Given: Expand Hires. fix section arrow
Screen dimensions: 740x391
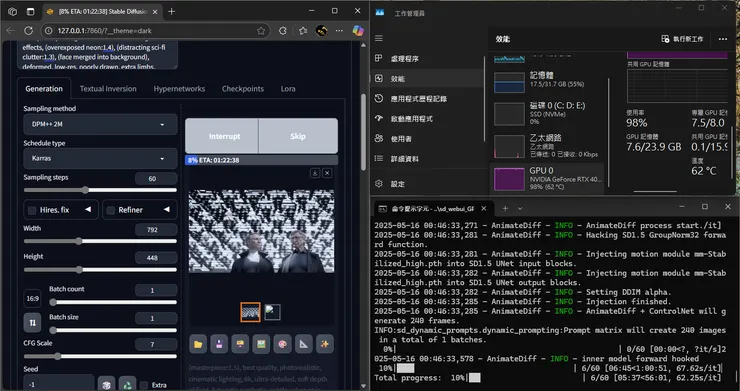Looking at the screenshot, I should pyautogui.click(x=88, y=209).
